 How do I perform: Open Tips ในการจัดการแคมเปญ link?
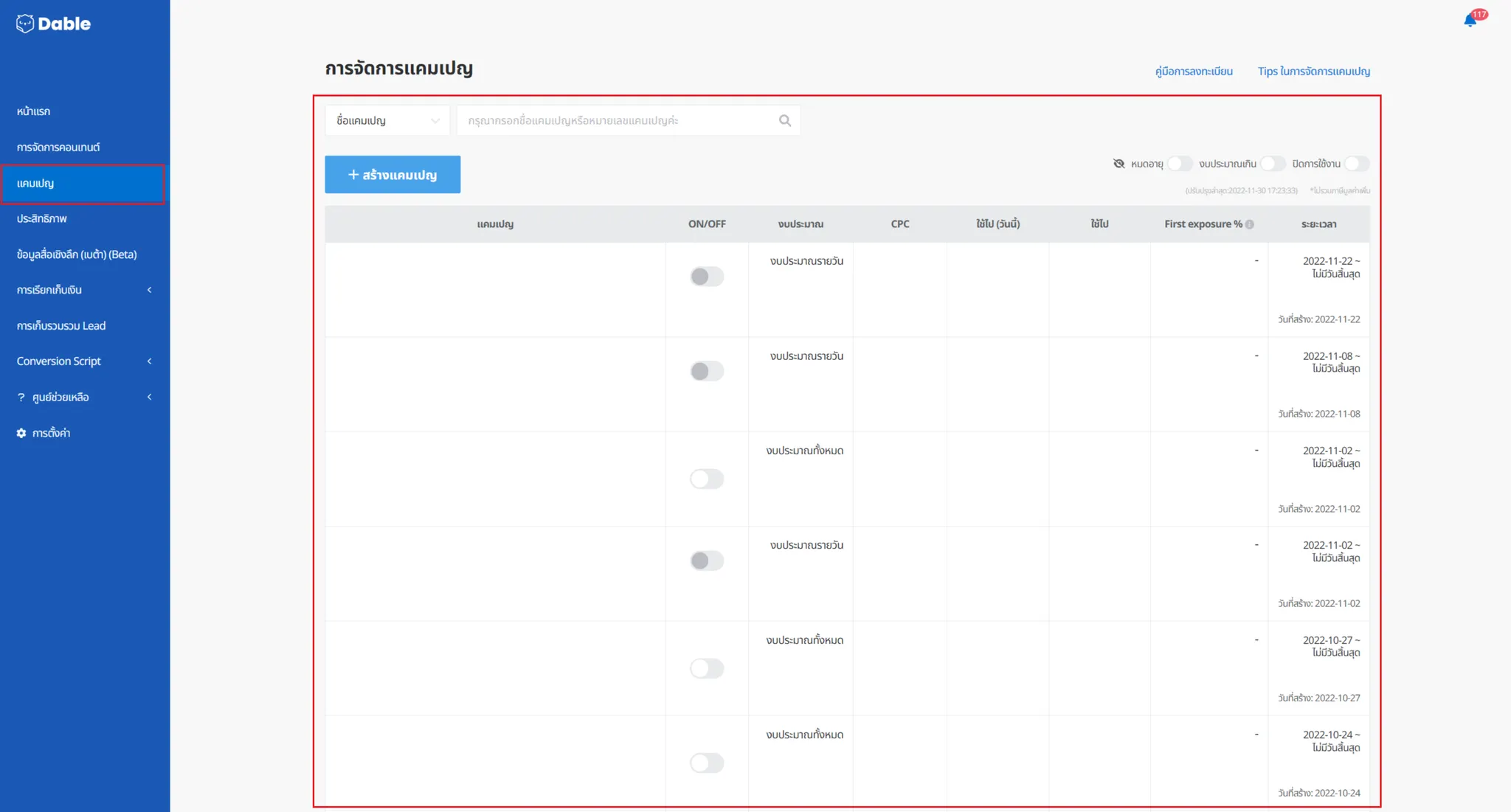pyautogui.click(x=1313, y=72)
